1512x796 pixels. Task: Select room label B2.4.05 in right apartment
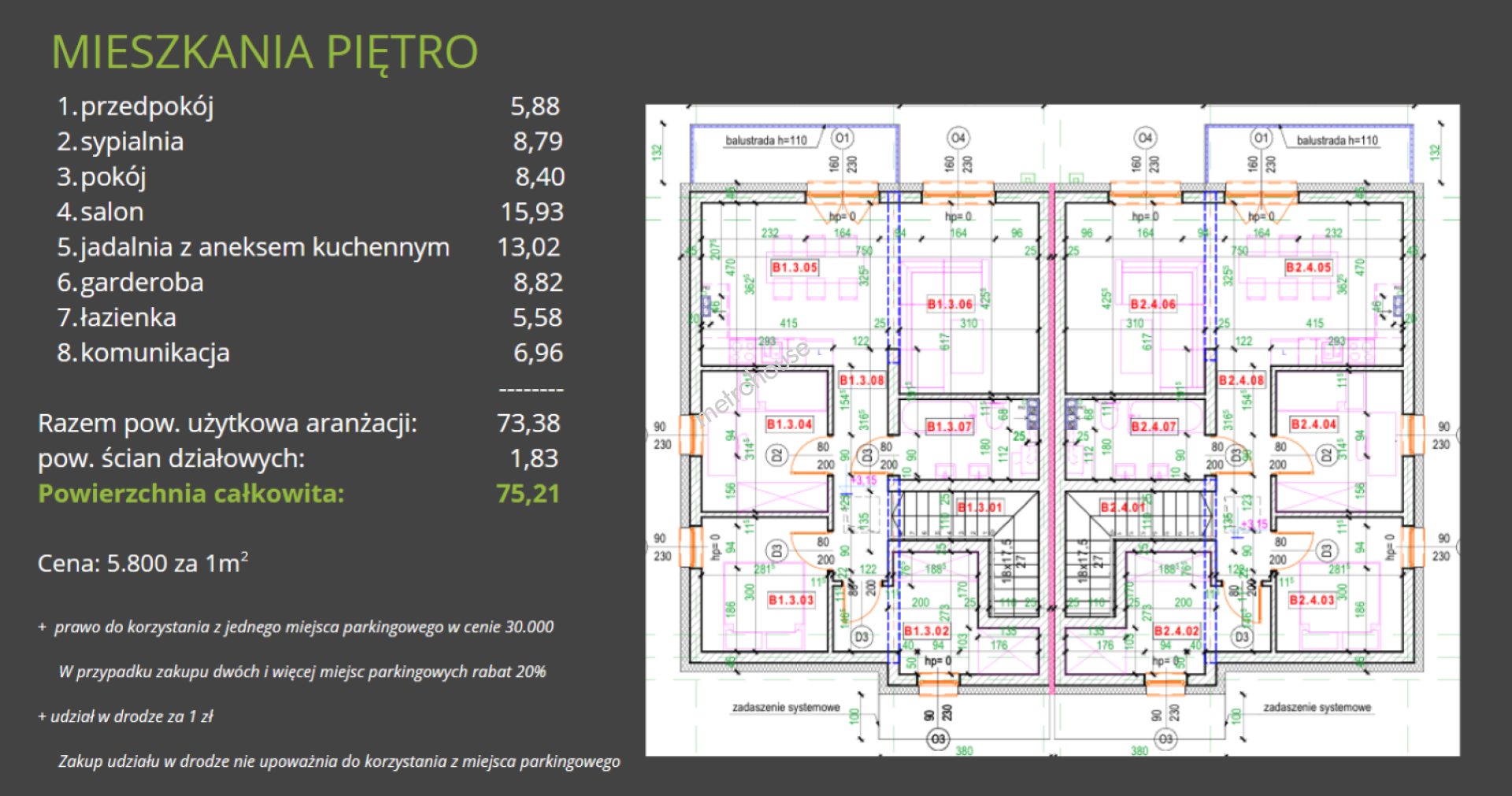click(1308, 268)
